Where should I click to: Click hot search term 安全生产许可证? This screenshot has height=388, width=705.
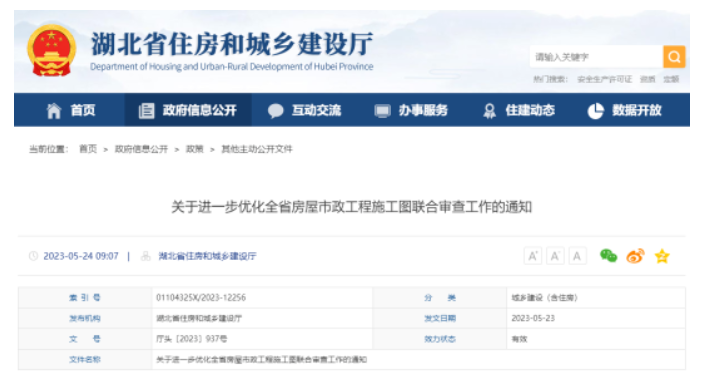(x=604, y=79)
